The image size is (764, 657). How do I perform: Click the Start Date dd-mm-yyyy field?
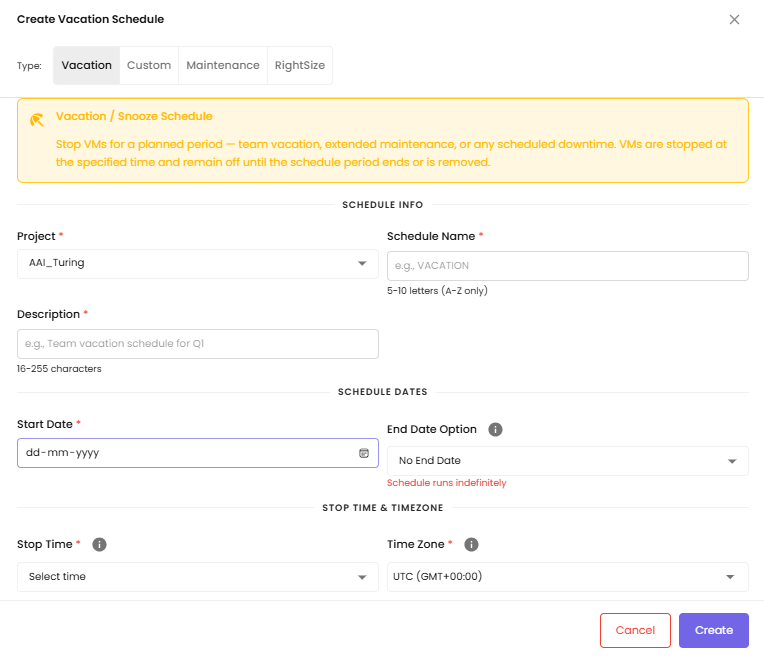(198, 453)
